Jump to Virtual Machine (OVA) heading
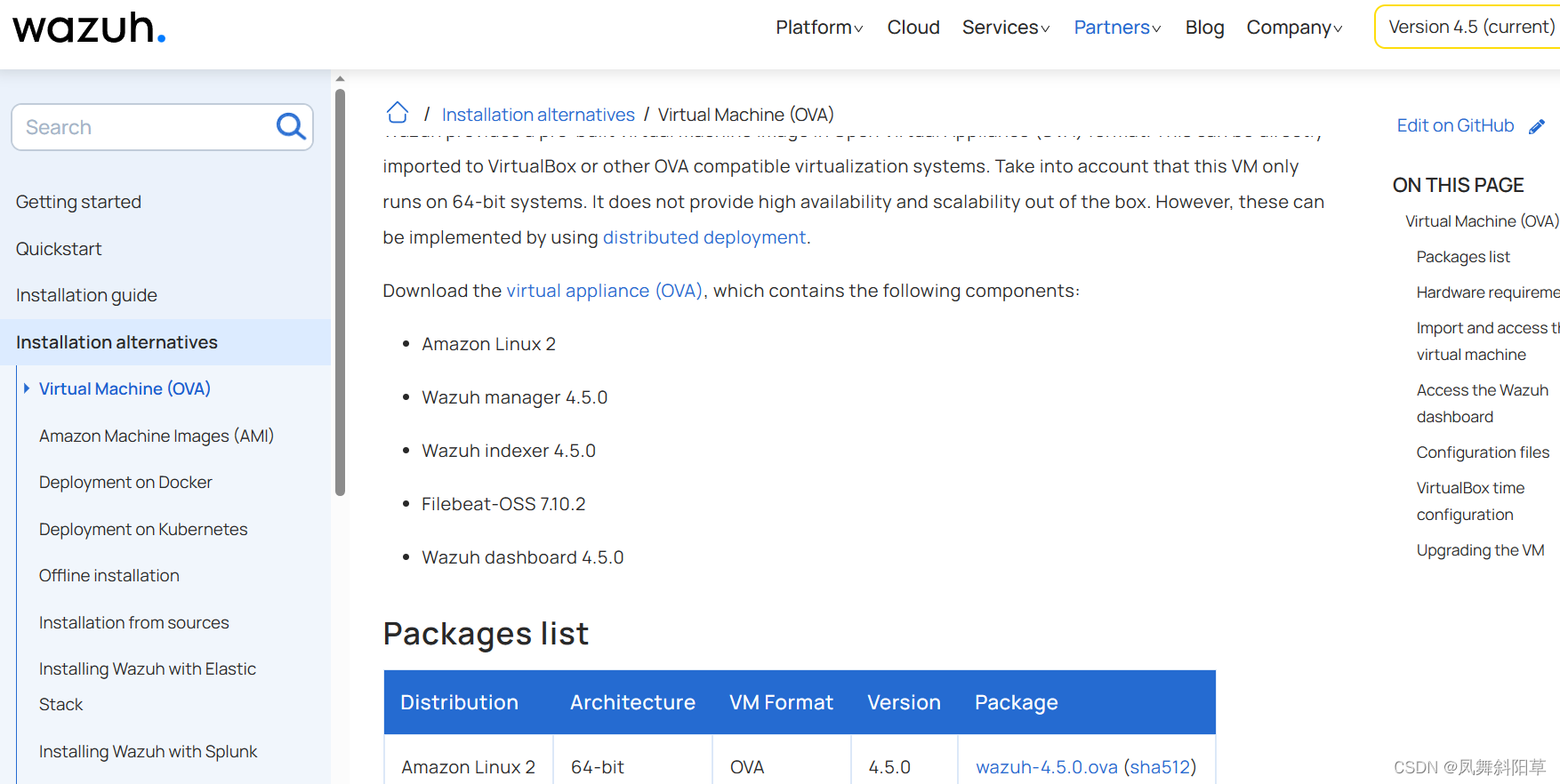 tap(1482, 221)
